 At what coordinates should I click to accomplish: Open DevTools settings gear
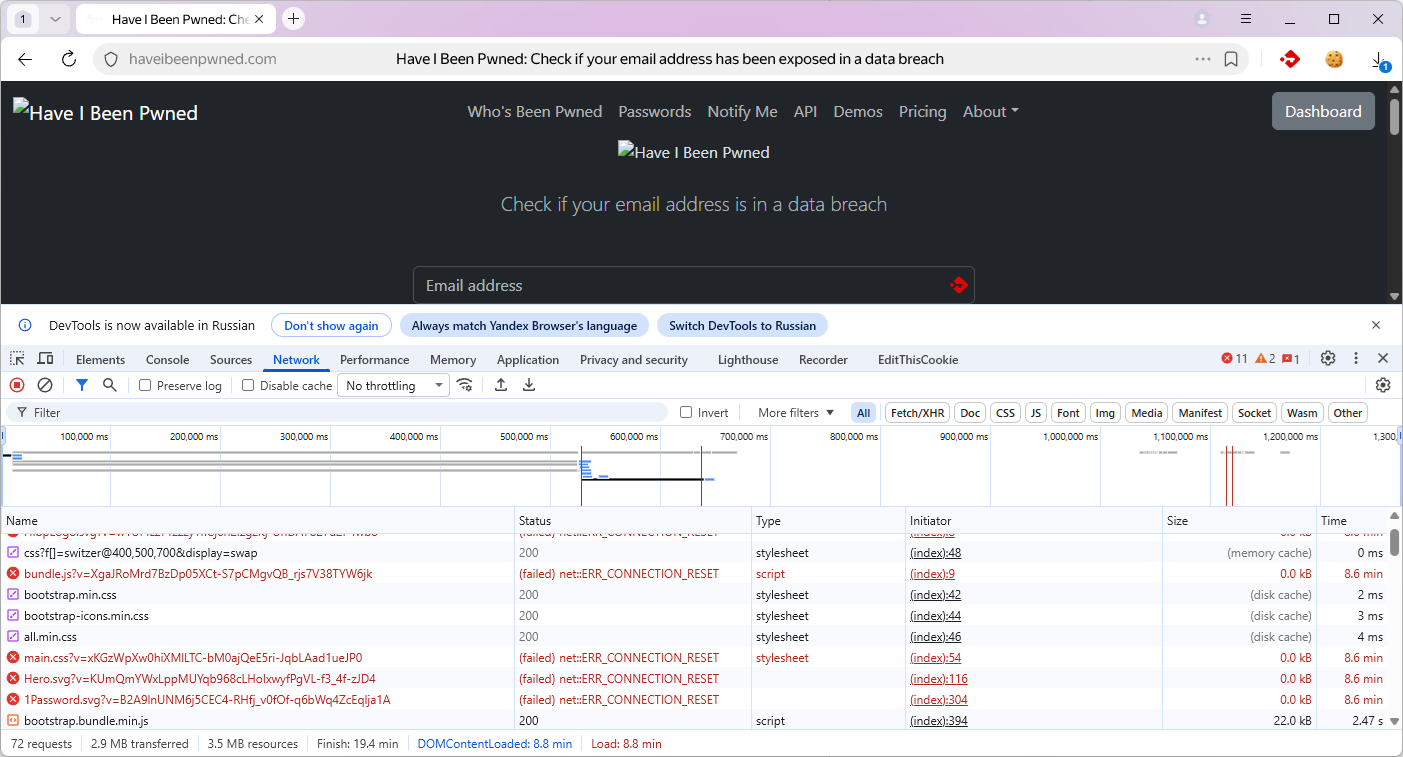pyautogui.click(x=1328, y=358)
